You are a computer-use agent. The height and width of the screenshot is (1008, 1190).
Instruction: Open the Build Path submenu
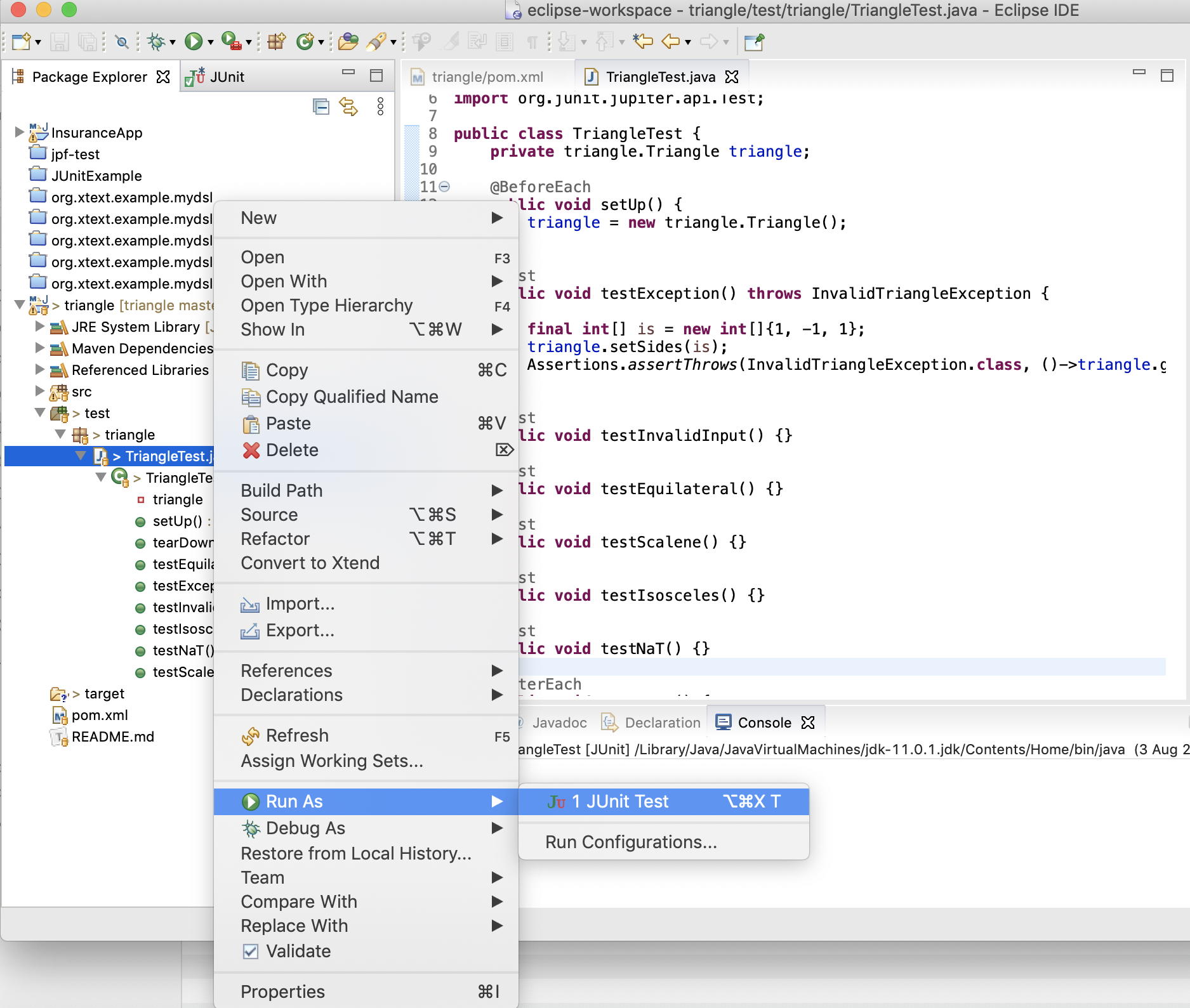[366, 491]
